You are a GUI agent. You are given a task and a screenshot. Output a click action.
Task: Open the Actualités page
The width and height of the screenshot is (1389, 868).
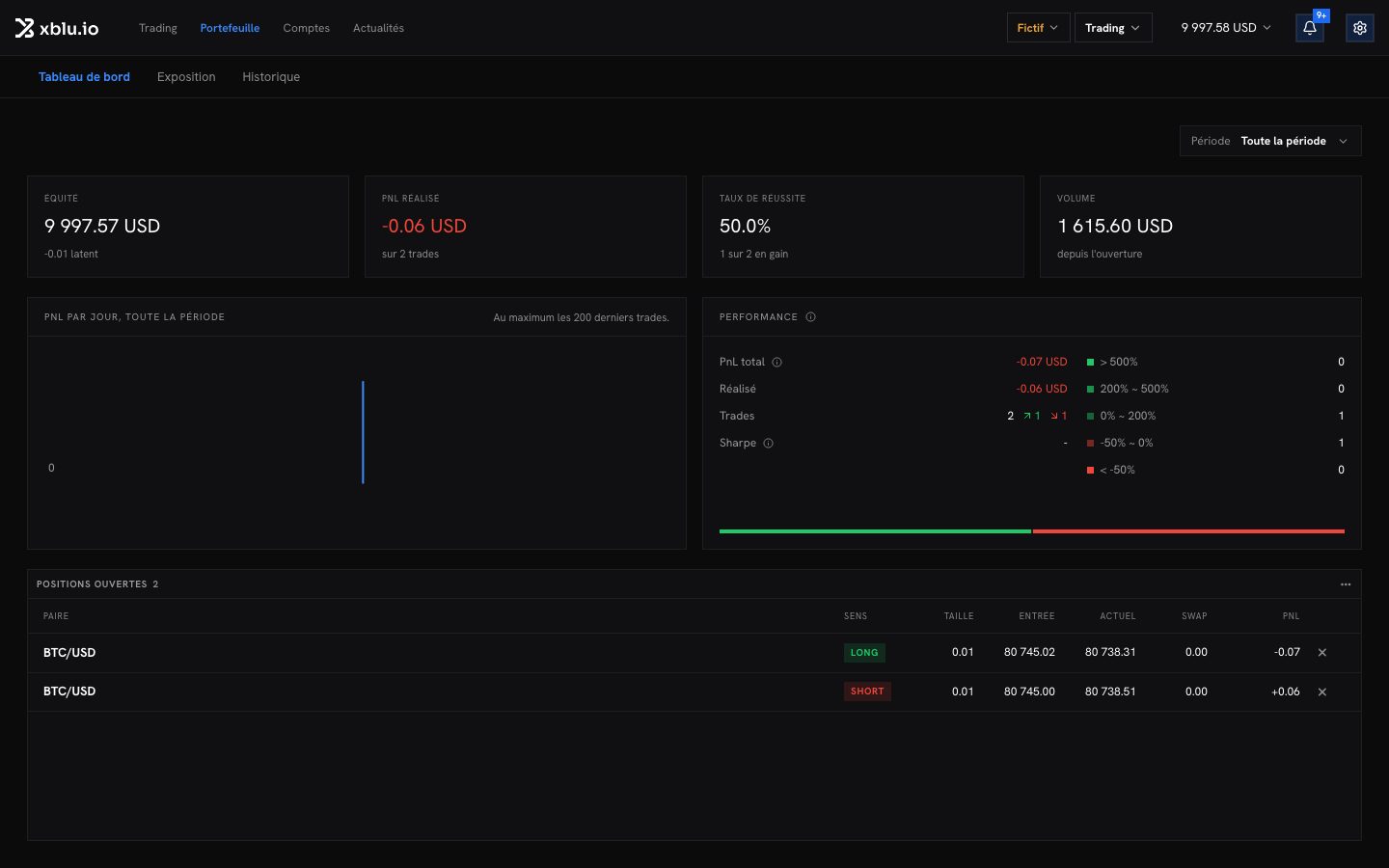[378, 28]
